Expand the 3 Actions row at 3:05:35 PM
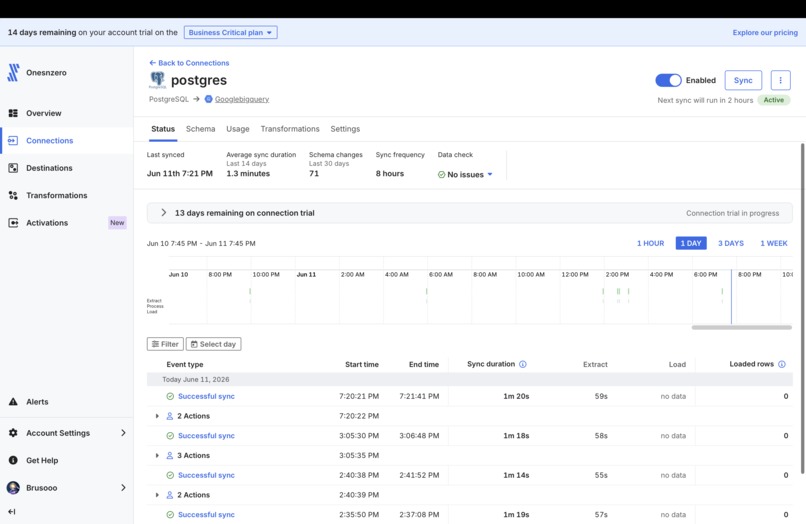The image size is (806, 524). pyautogui.click(x=157, y=456)
